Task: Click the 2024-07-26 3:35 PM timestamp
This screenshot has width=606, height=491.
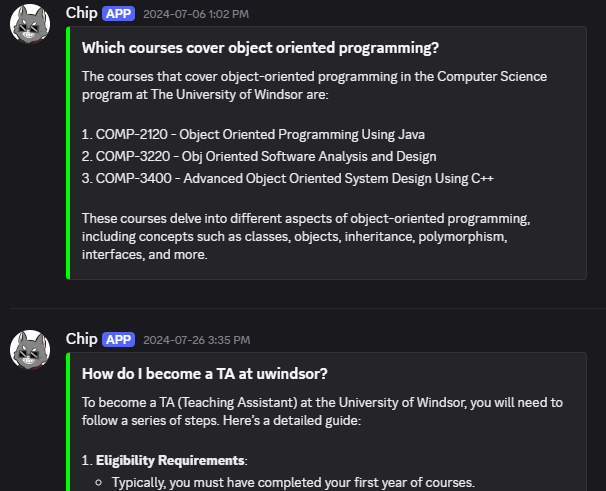Action: [x=197, y=340]
